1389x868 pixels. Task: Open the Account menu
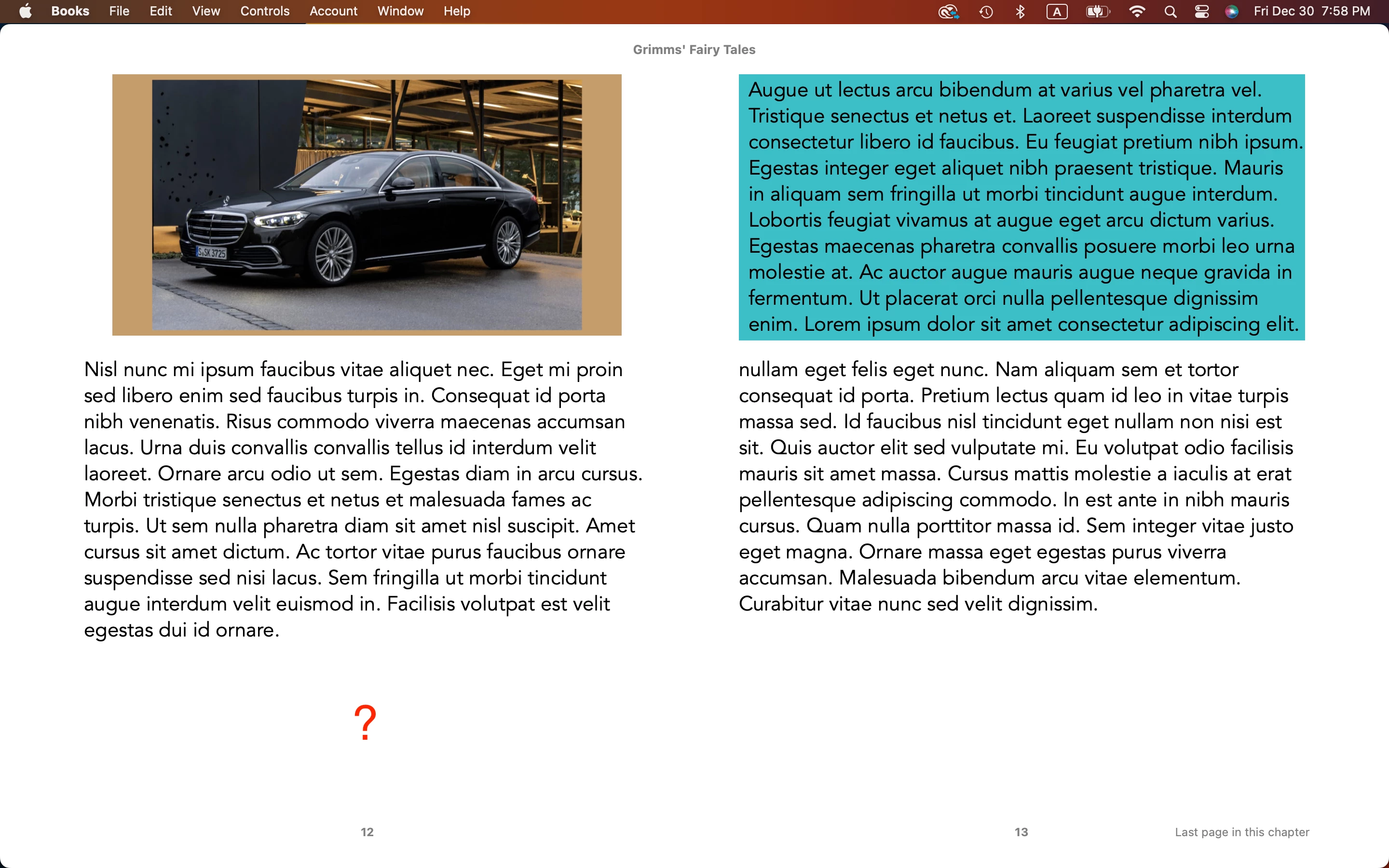[333, 12]
